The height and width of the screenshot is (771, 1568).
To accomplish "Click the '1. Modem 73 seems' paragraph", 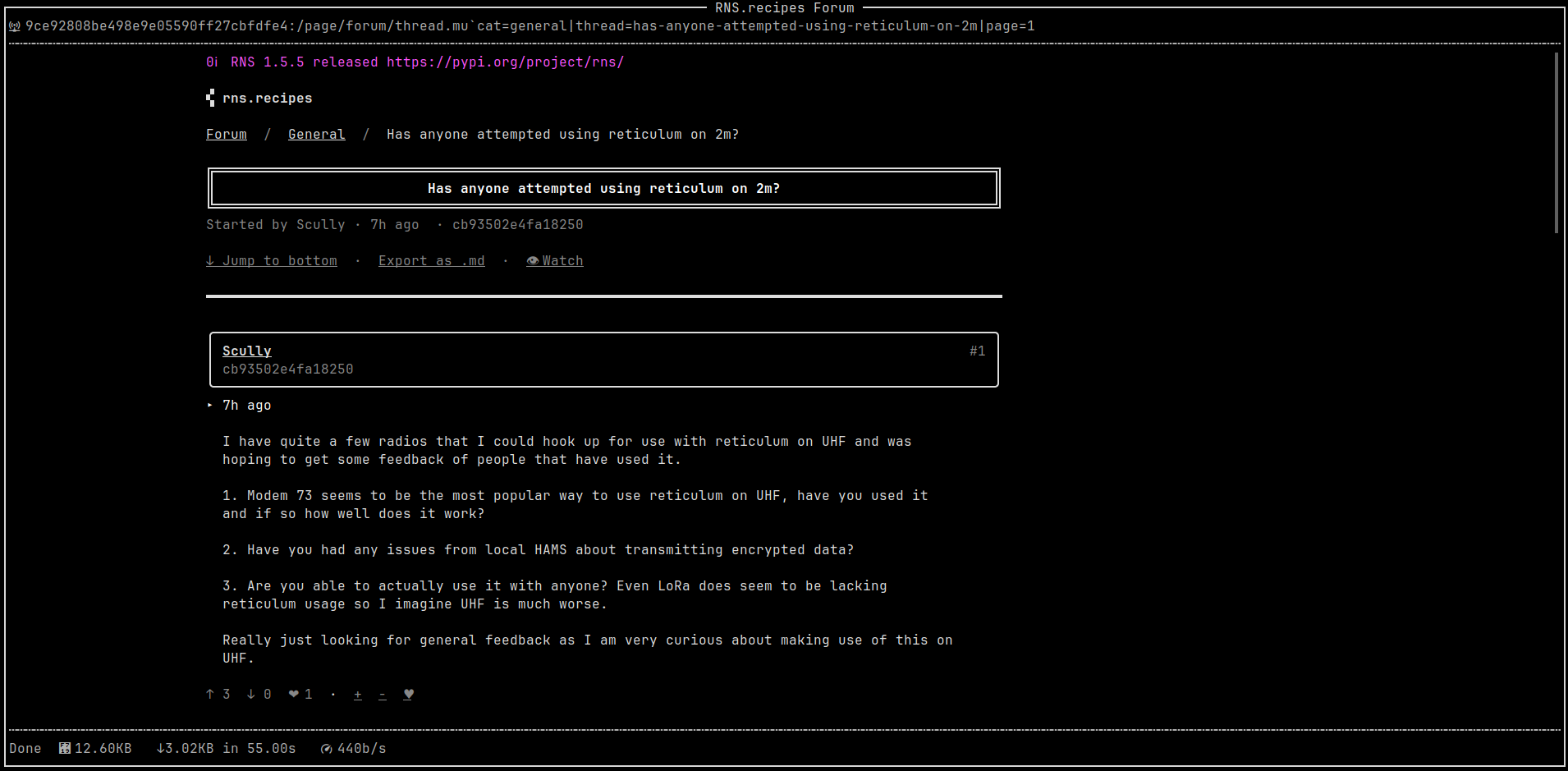I will [575, 505].
